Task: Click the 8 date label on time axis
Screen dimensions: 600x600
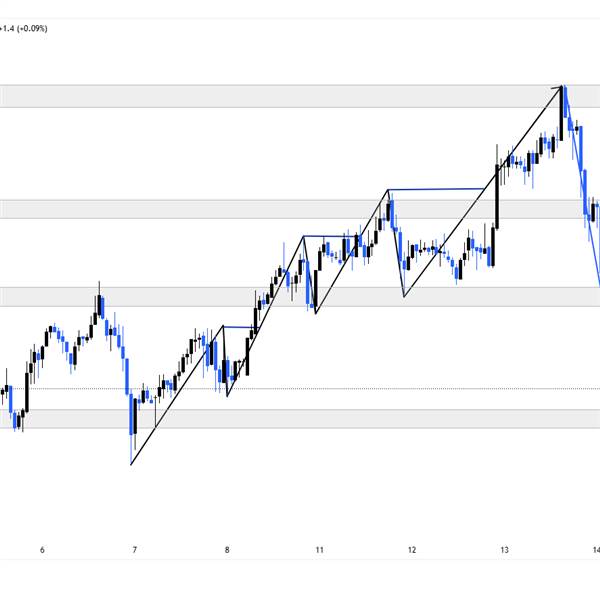Action: (227, 550)
